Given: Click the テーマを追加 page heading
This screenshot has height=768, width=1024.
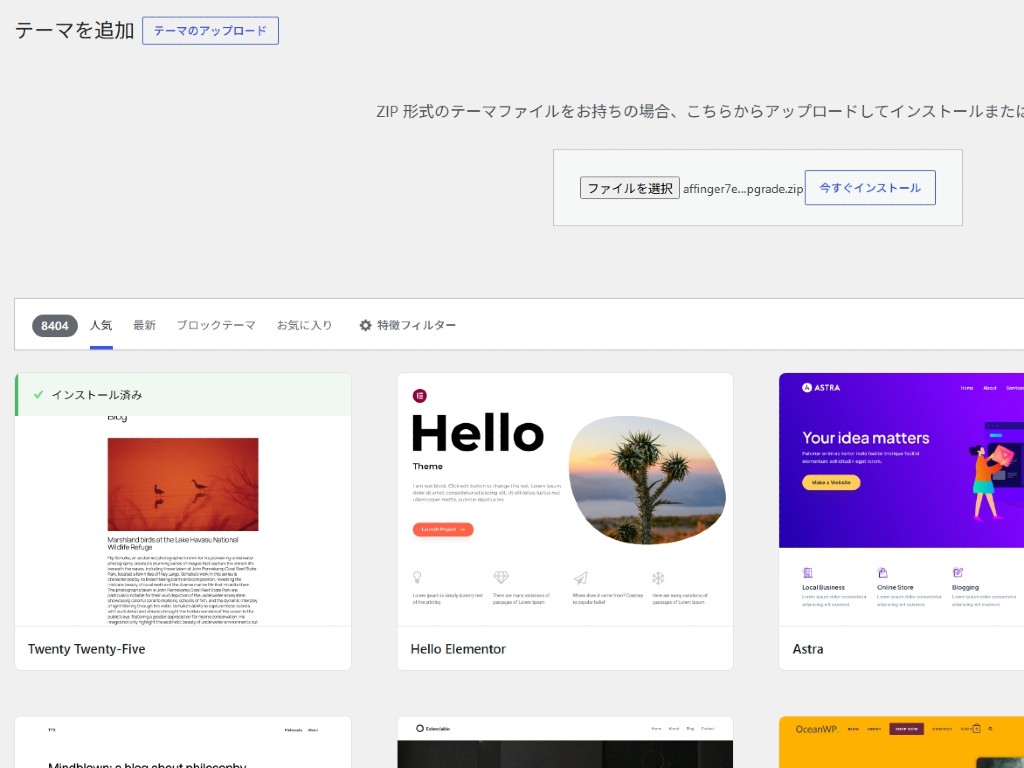Looking at the screenshot, I should pyautogui.click(x=74, y=31).
